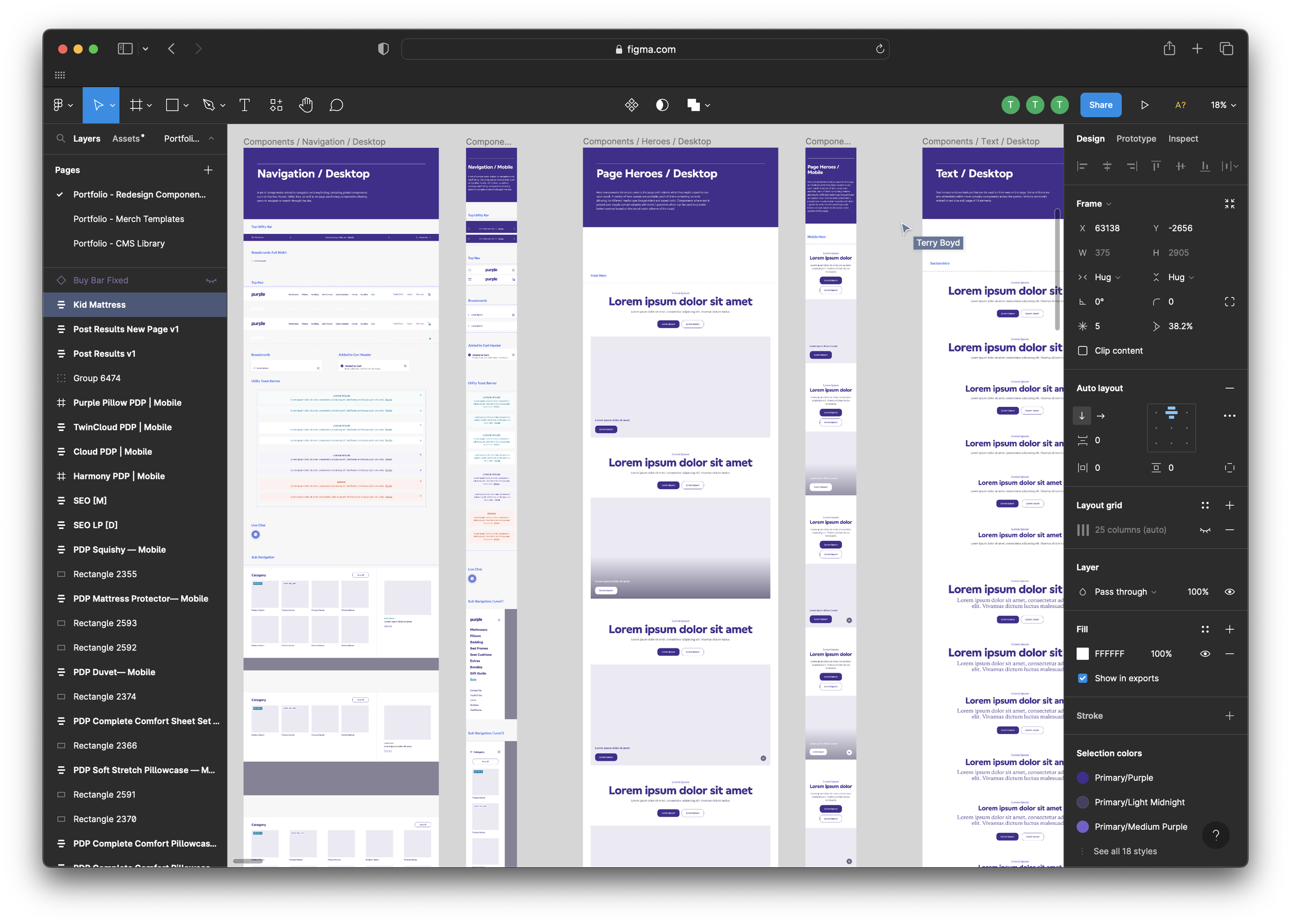Click the Present play button
The width and height of the screenshot is (1291, 924).
pos(1145,105)
